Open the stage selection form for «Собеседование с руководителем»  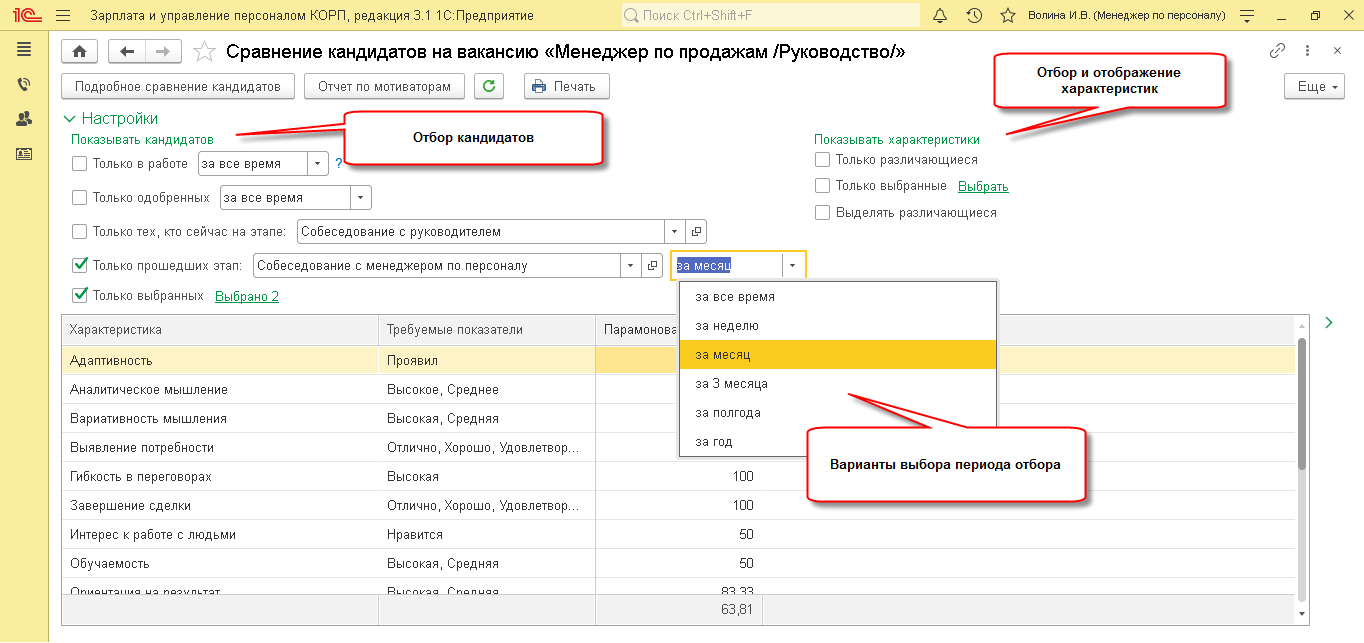click(697, 231)
